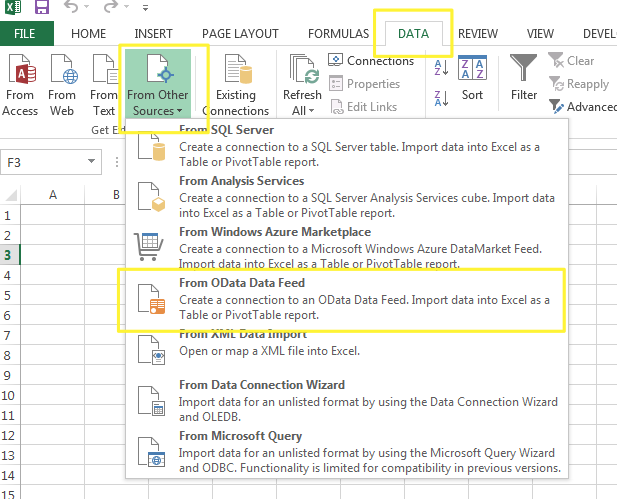The height and width of the screenshot is (499, 617).
Task: Open the Redo history dropdown arrow
Action: point(126,7)
